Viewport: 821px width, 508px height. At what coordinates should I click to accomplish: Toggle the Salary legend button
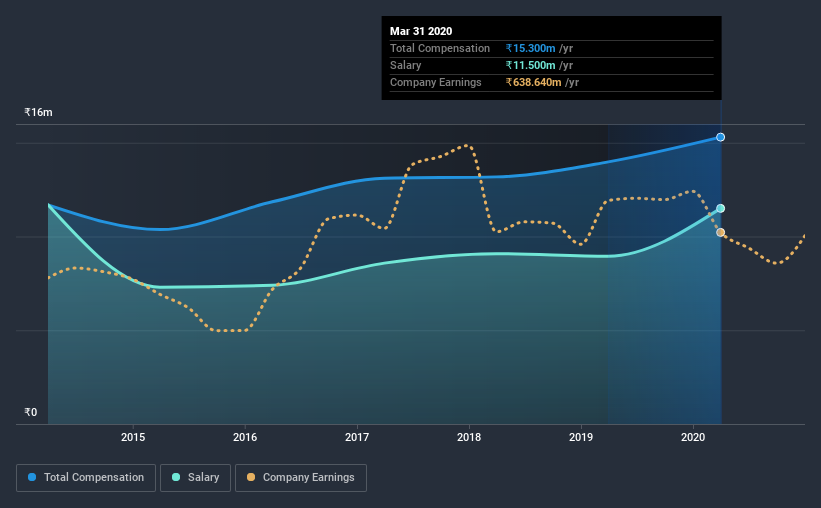195,478
